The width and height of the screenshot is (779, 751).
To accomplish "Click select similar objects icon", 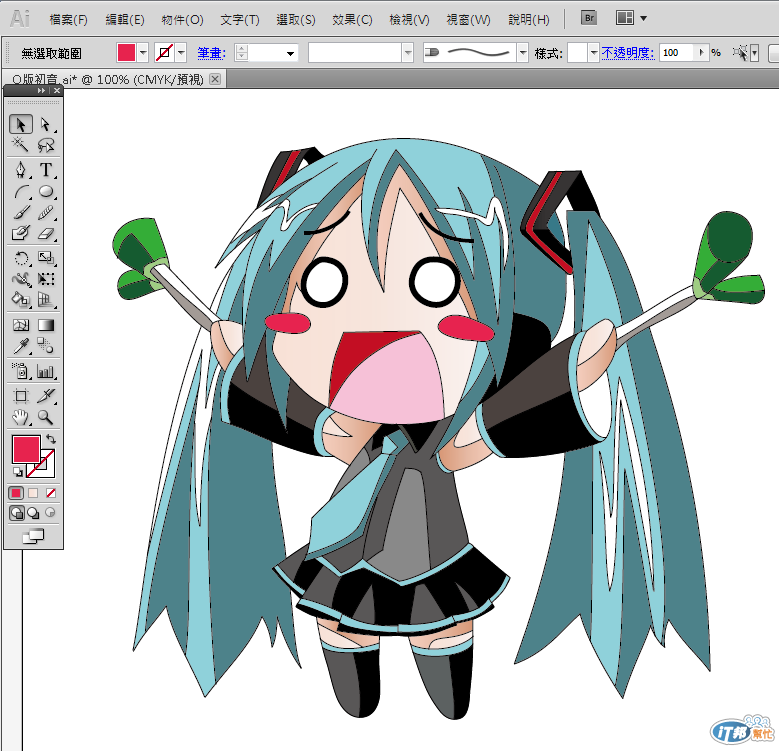I will (x=740, y=53).
